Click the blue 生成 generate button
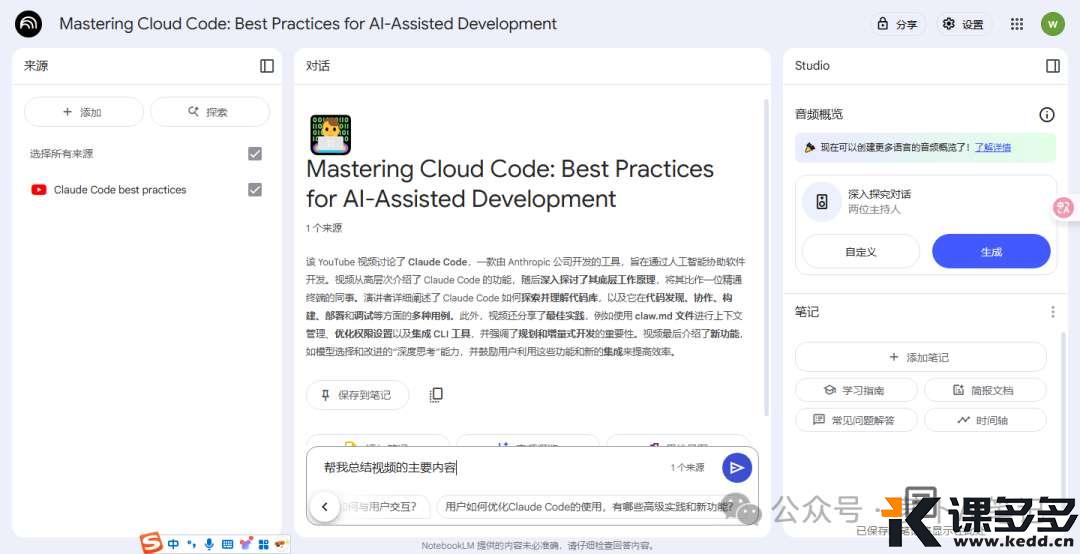 coord(991,252)
